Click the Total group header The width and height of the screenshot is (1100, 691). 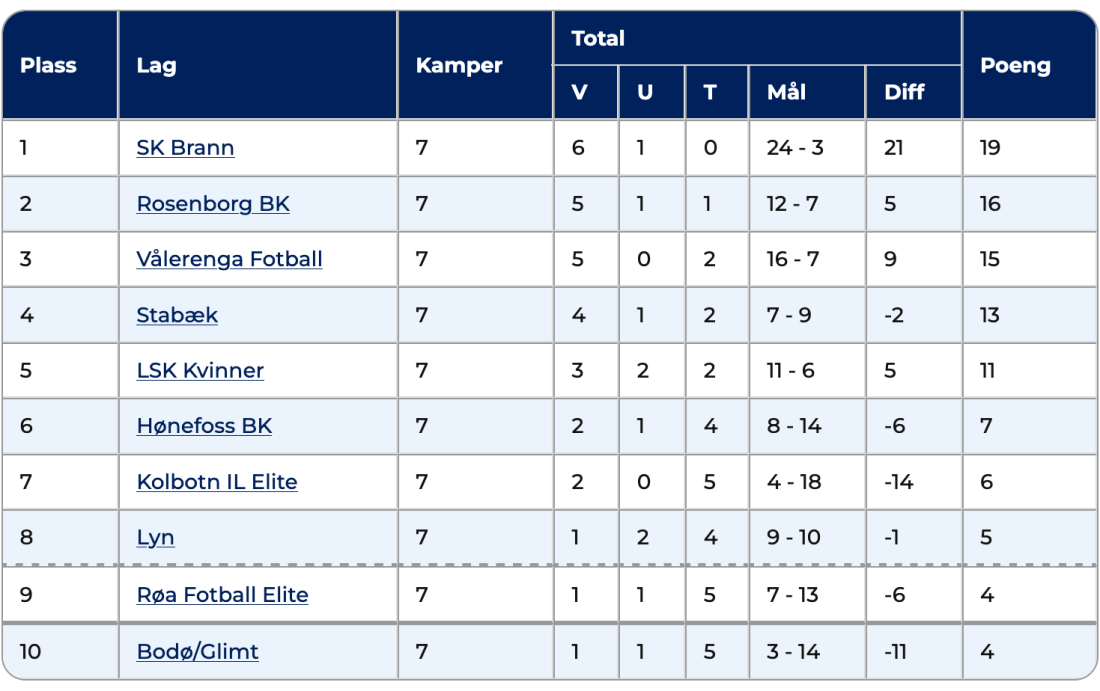(598, 39)
